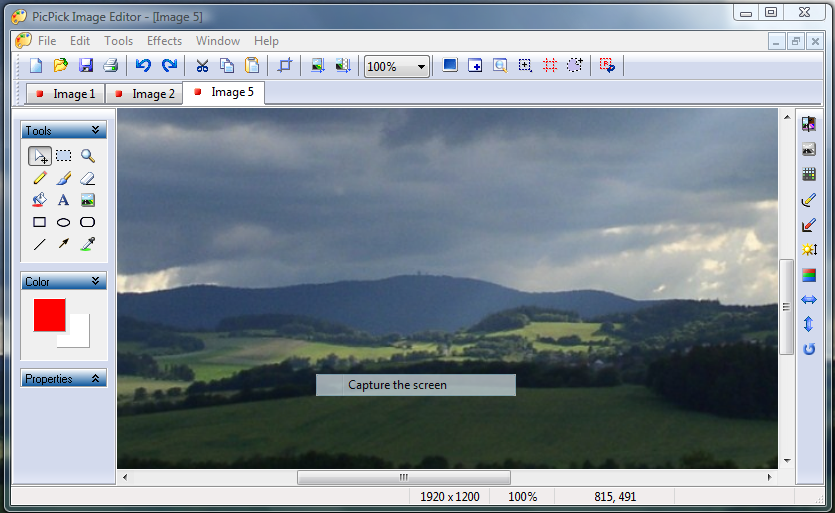Select the Rectangle shape tool

click(x=40, y=222)
